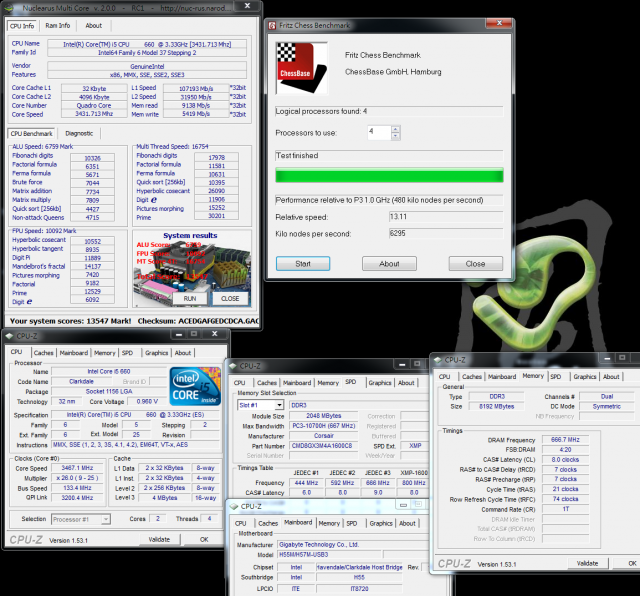
Task: Switch to Diagnostic tab in Nuclearus
Action: tap(79, 133)
